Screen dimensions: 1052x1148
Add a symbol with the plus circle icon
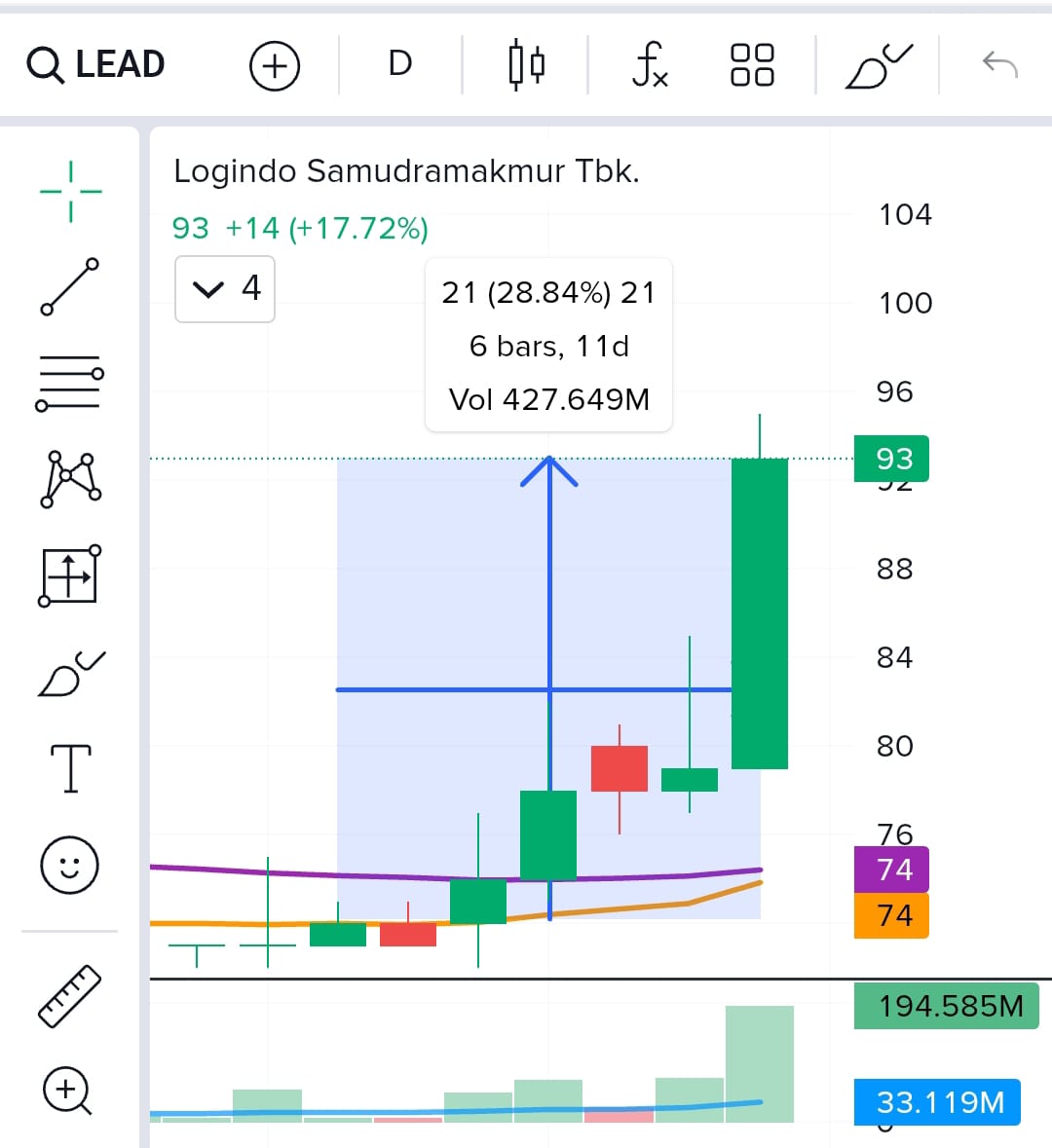point(275,66)
